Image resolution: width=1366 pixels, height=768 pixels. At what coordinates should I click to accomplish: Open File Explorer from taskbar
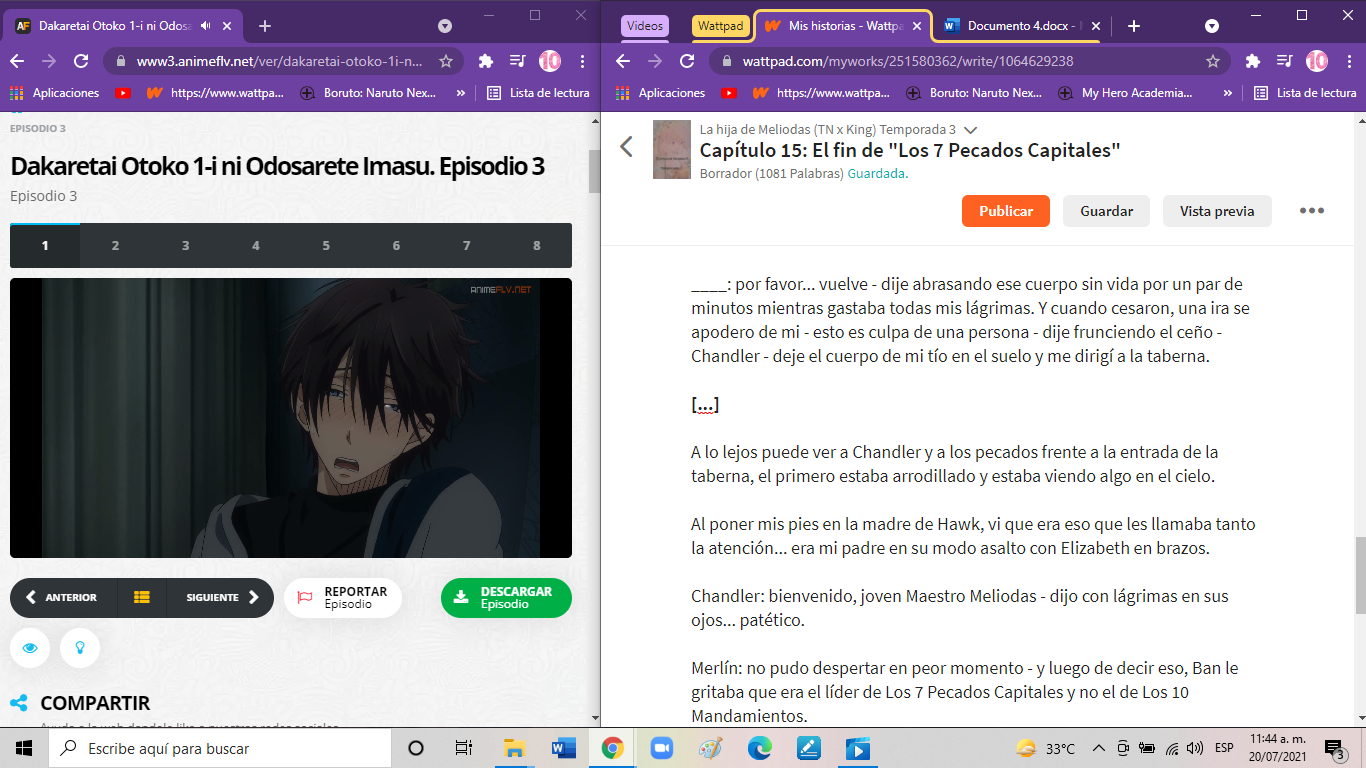pyautogui.click(x=514, y=748)
